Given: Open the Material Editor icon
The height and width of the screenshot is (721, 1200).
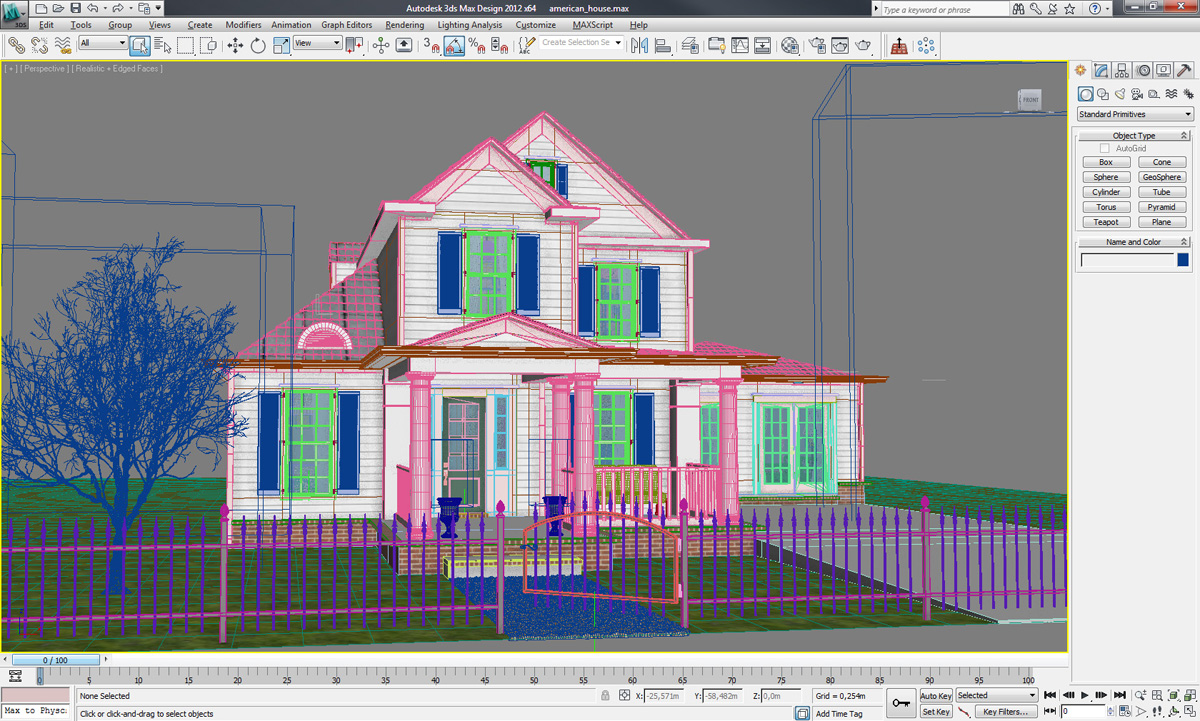Looking at the screenshot, I should [790, 45].
